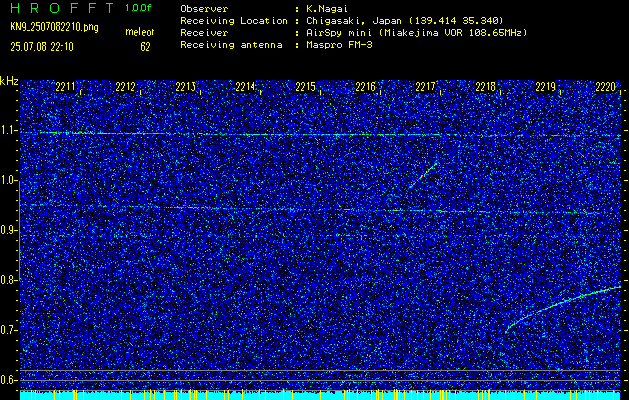Click the short meteor echo streak near 2217

click(x=423, y=175)
